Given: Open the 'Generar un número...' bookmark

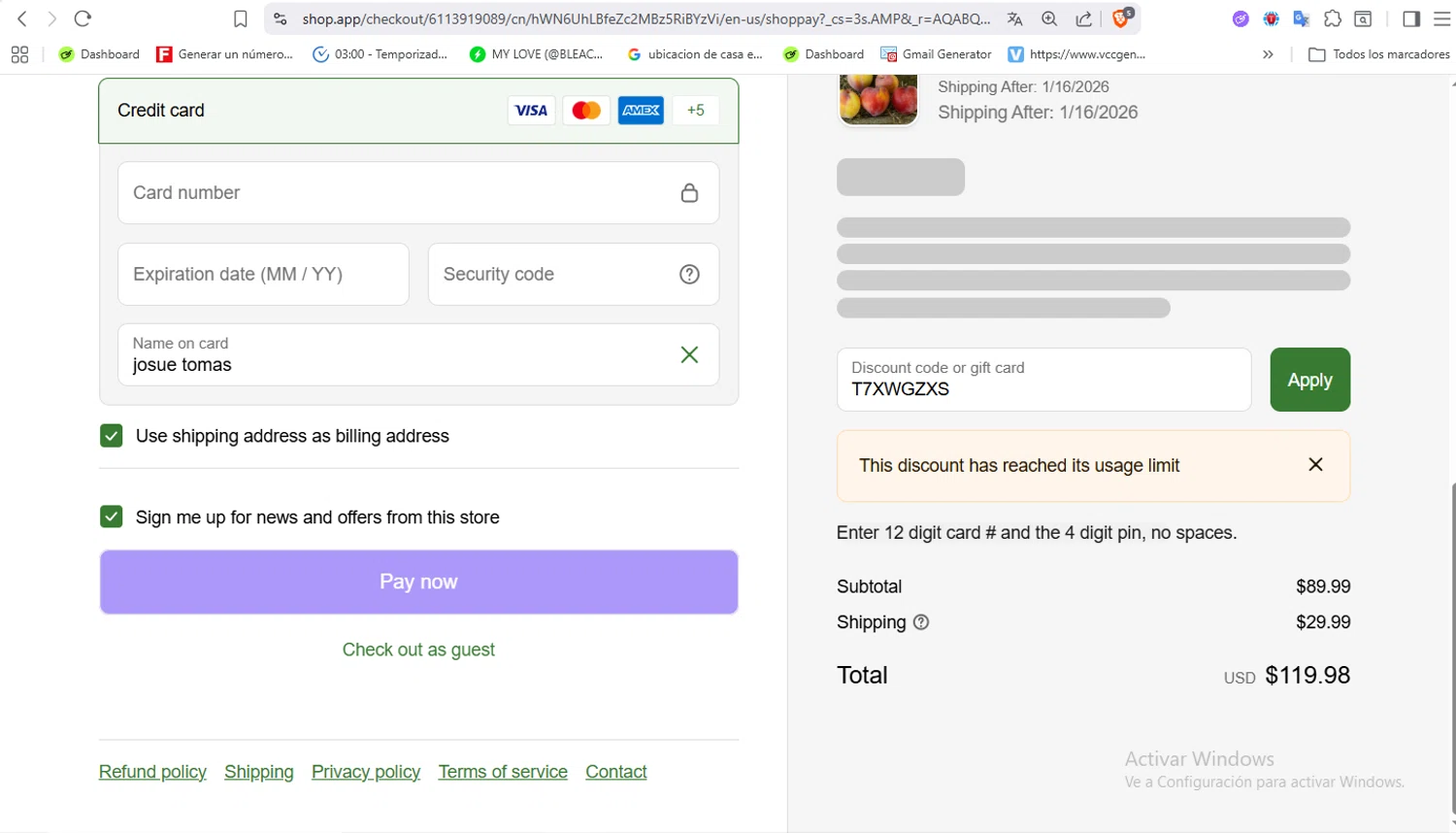Looking at the screenshot, I should [225, 54].
